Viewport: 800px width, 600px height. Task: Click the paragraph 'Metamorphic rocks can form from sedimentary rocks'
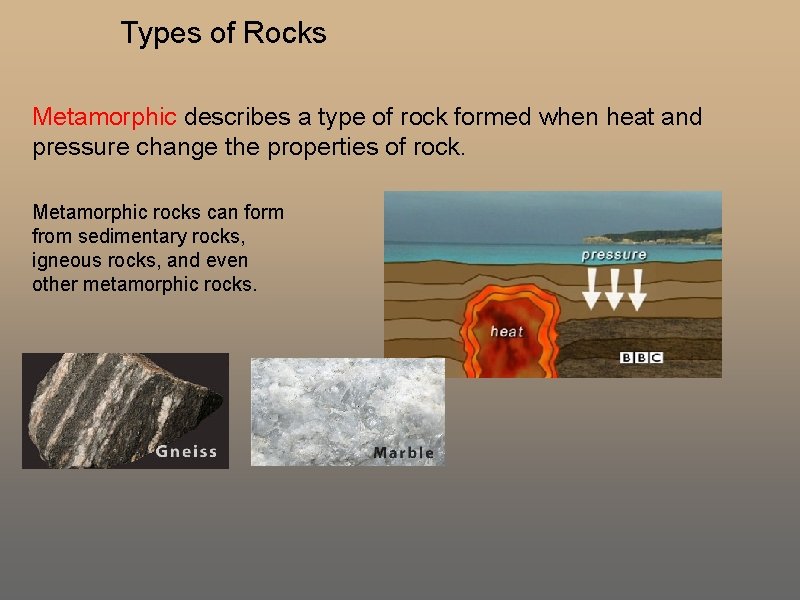tap(158, 248)
